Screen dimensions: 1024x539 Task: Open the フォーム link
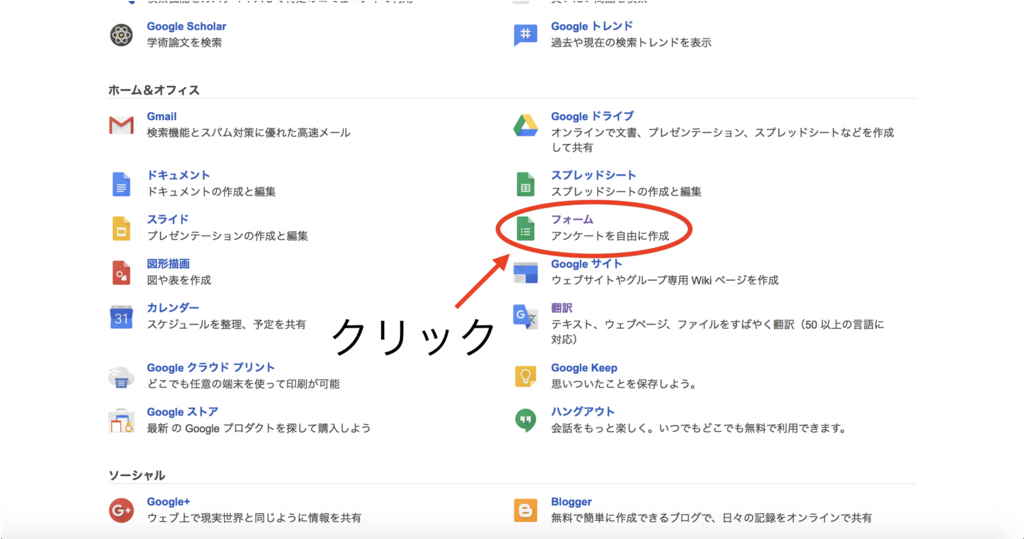(571, 220)
